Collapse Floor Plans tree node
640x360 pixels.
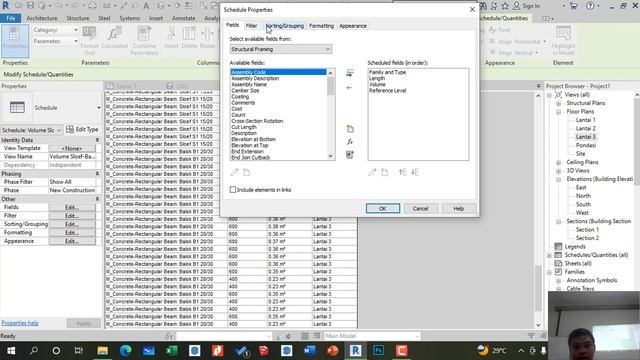[558, 112]
